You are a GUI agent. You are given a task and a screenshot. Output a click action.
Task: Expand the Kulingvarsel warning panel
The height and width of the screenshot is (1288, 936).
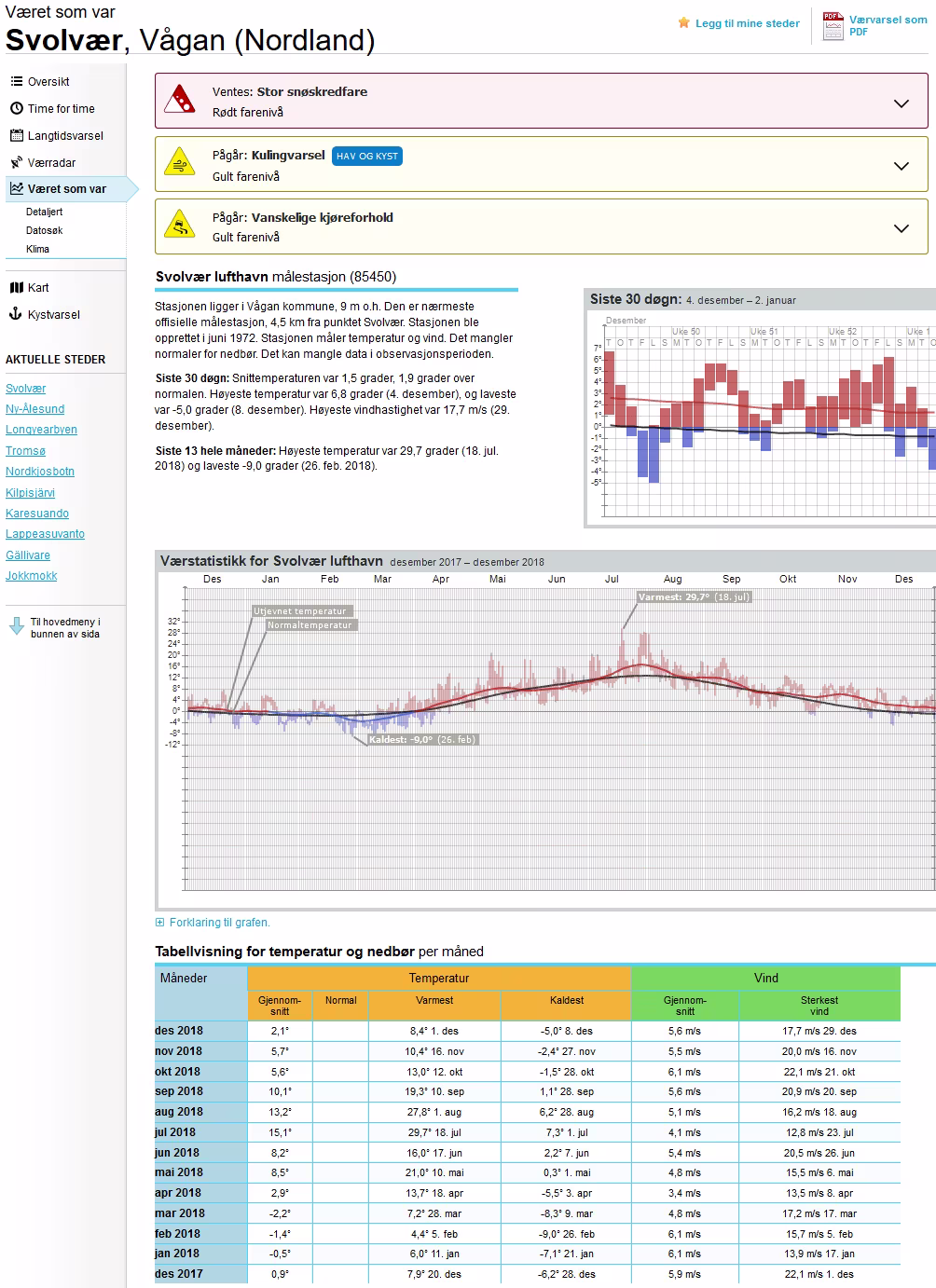click(x=901, y=166)
